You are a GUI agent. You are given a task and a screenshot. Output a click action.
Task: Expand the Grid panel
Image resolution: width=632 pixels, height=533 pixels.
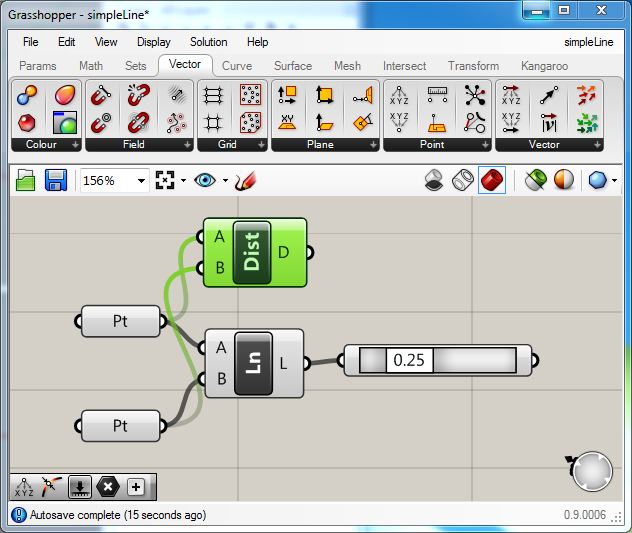tap(261, 144)
